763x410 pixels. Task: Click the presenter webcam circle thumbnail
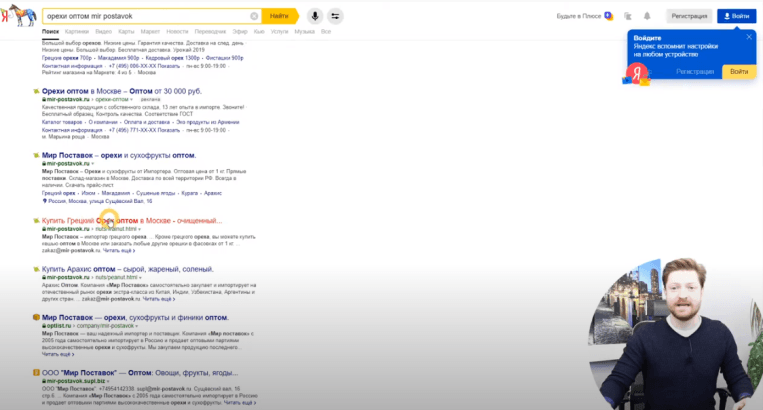[674, 334]
